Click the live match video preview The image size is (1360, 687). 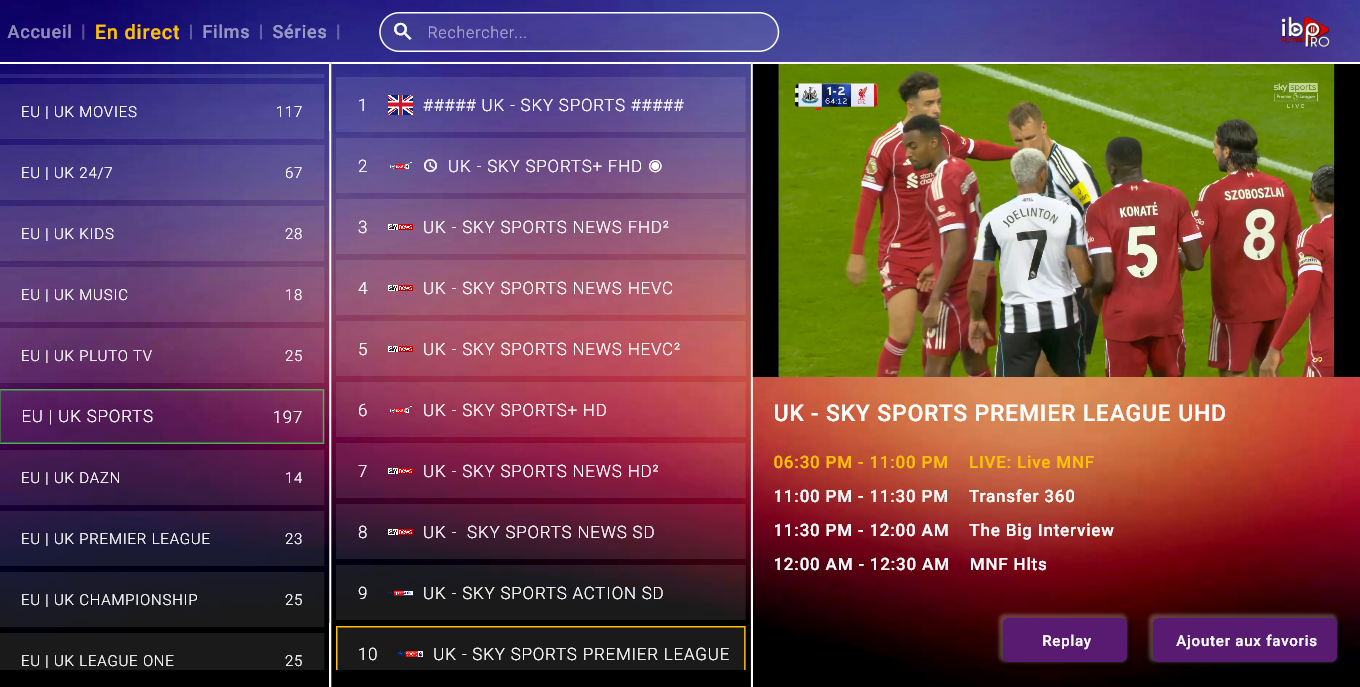point(1056,221)
